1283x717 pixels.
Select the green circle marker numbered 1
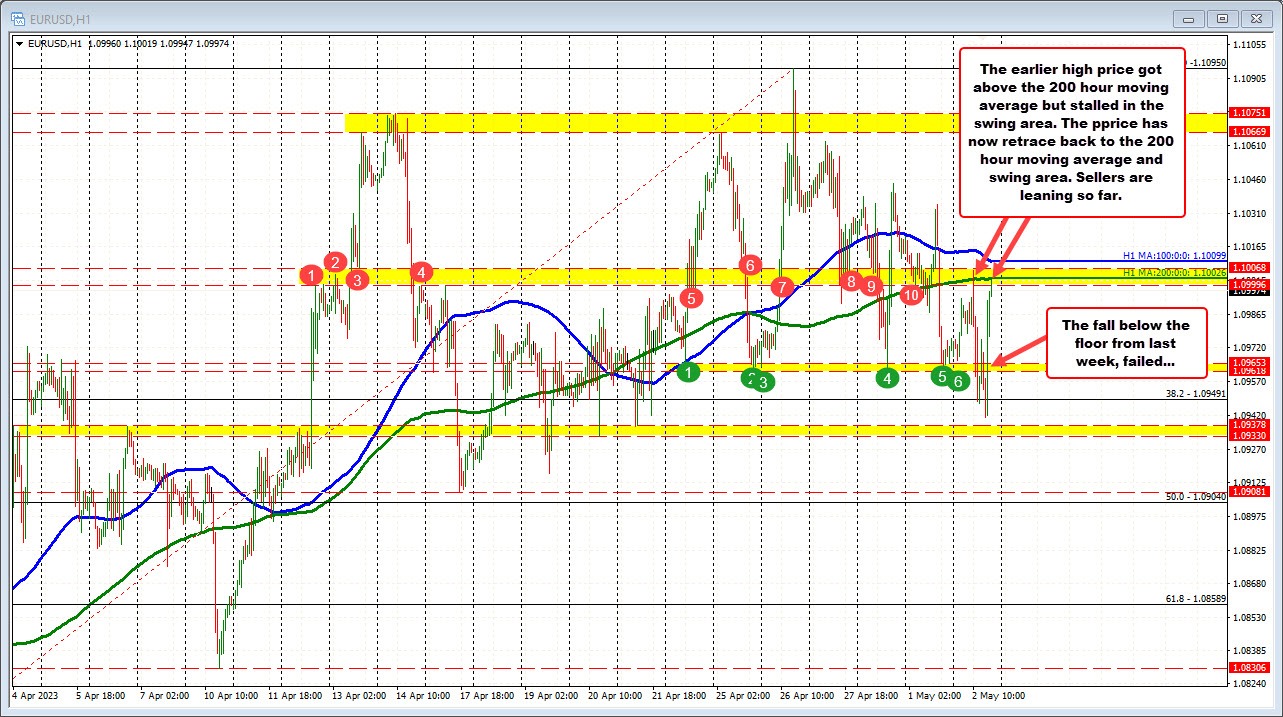688,373
